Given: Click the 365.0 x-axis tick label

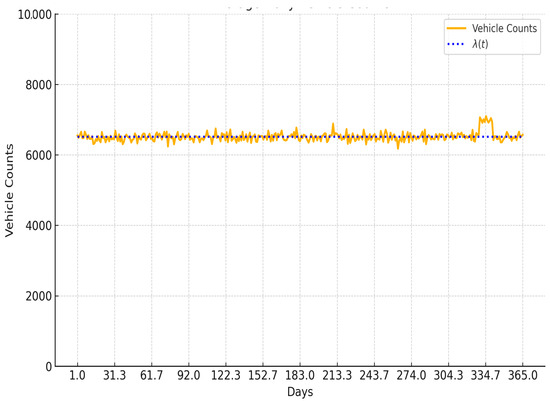Looking at the screenshot, I should pyautogui.click(x=523, y=376).
